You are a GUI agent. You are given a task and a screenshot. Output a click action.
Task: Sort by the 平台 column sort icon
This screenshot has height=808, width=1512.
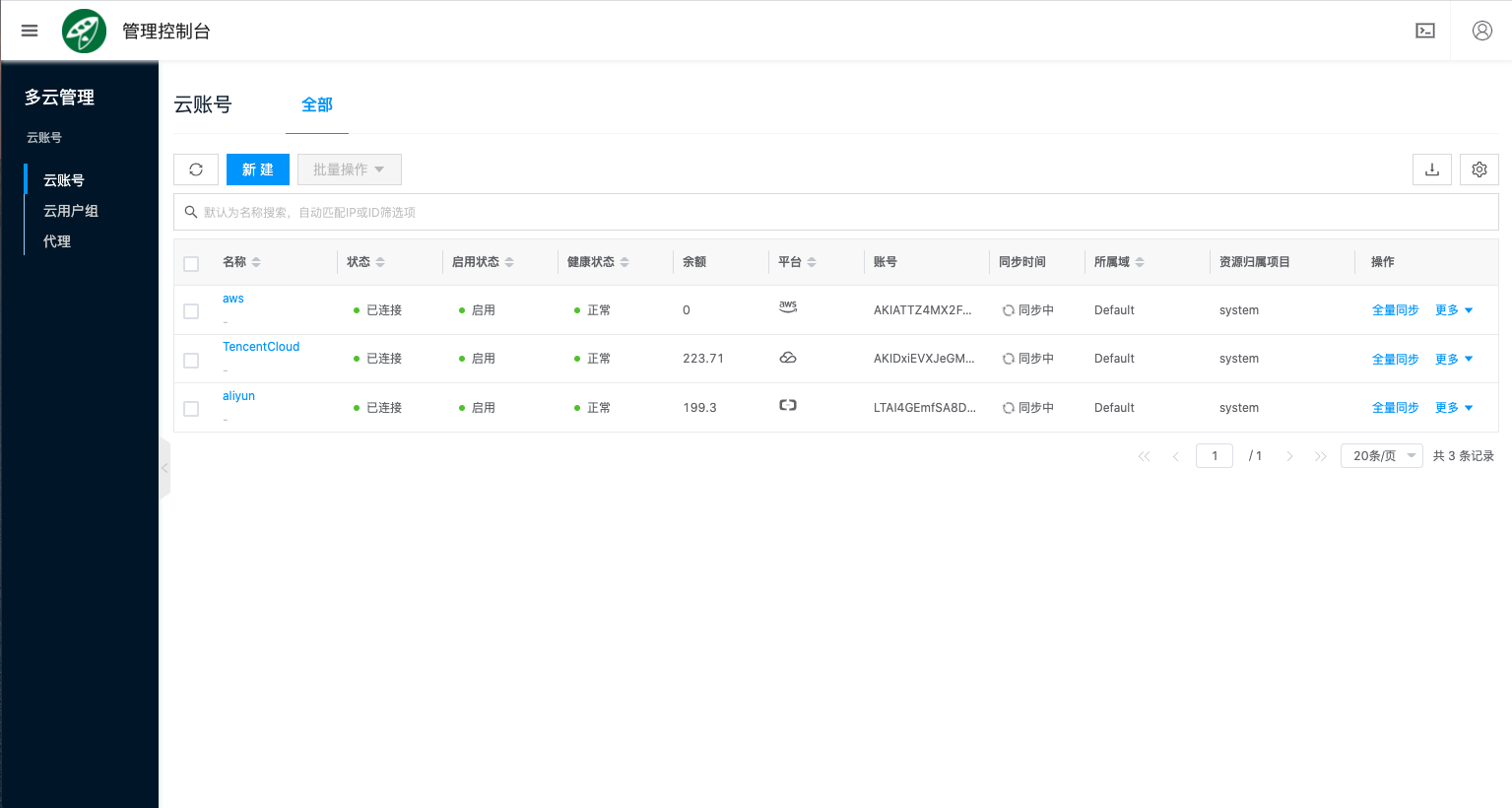point(812,262)
